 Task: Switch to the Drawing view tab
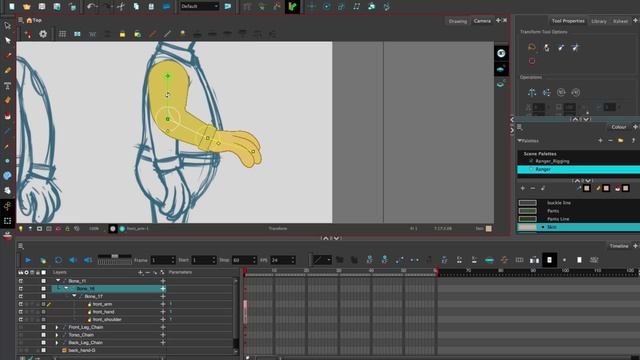point(458,21)
